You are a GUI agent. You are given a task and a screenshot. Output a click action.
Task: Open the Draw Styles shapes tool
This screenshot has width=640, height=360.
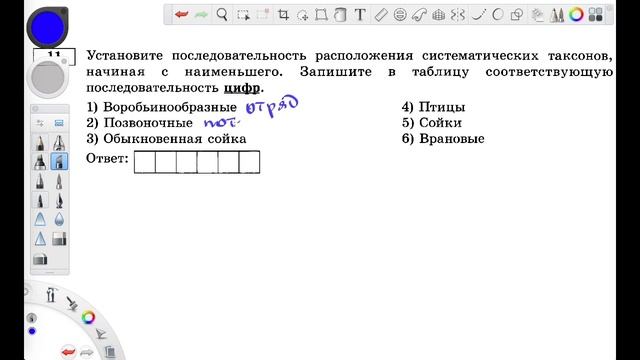[x=517, y=15]
